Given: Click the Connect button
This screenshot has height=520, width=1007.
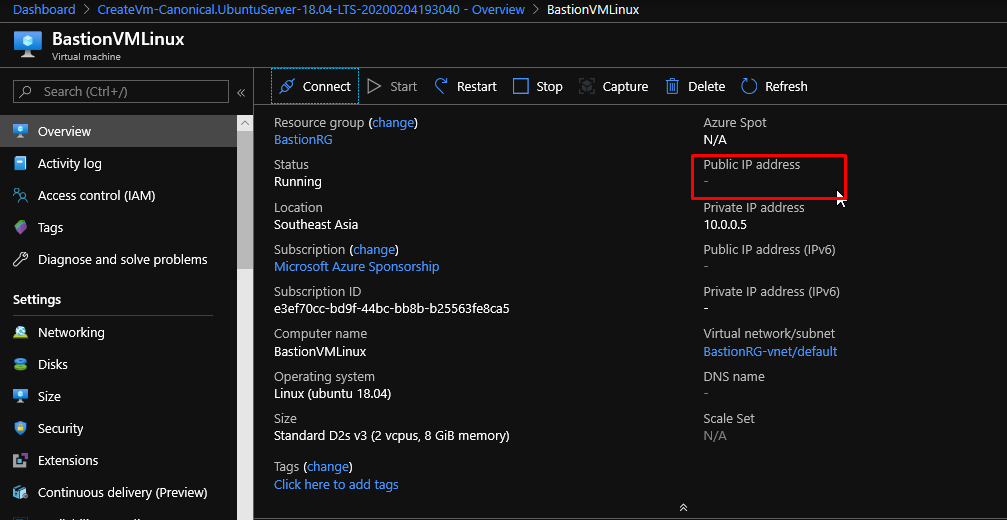Looking at the screenshot, I should [x=315, y=86].
